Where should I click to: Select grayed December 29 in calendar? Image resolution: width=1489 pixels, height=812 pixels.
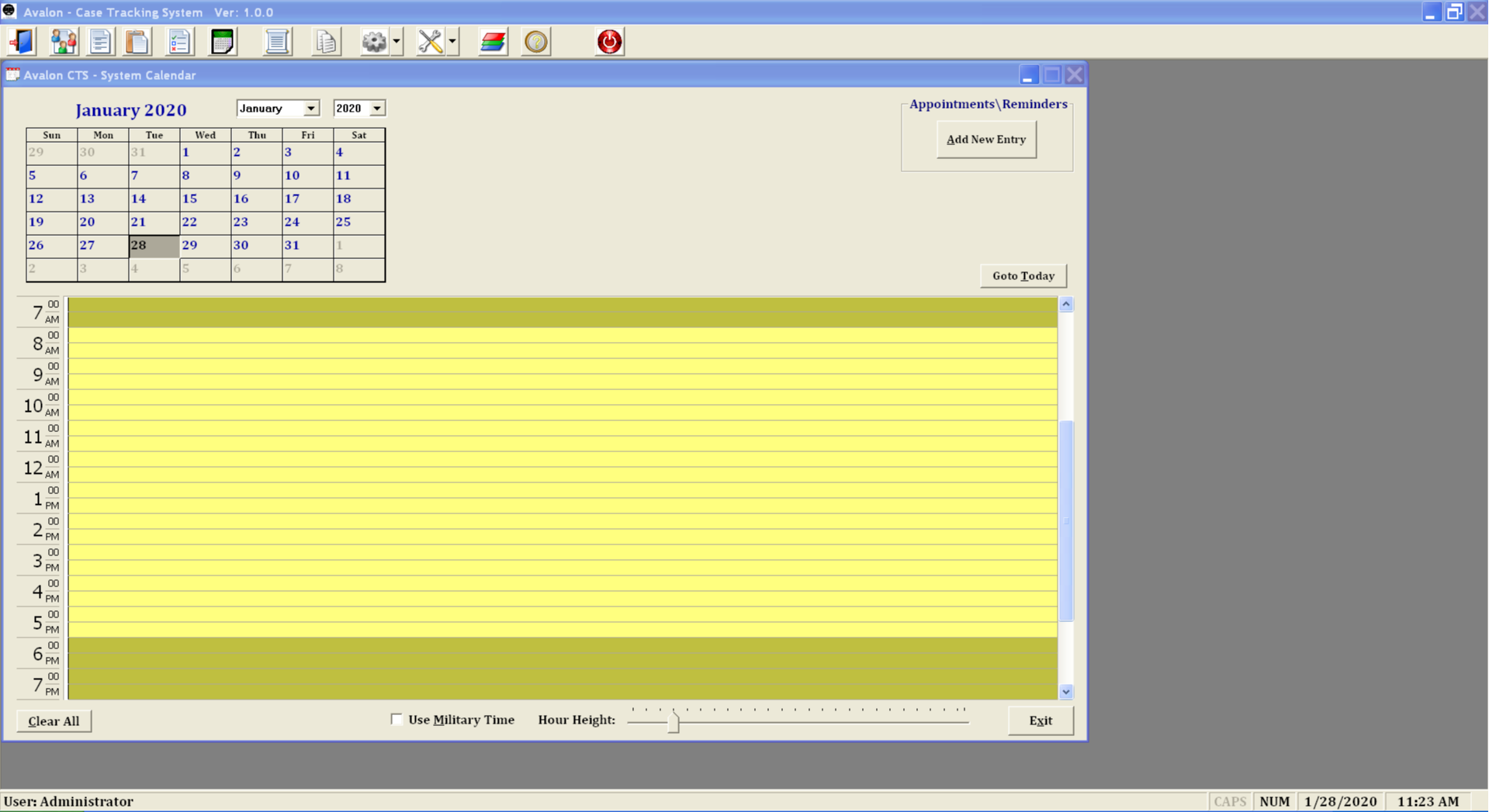pos(51,152)
